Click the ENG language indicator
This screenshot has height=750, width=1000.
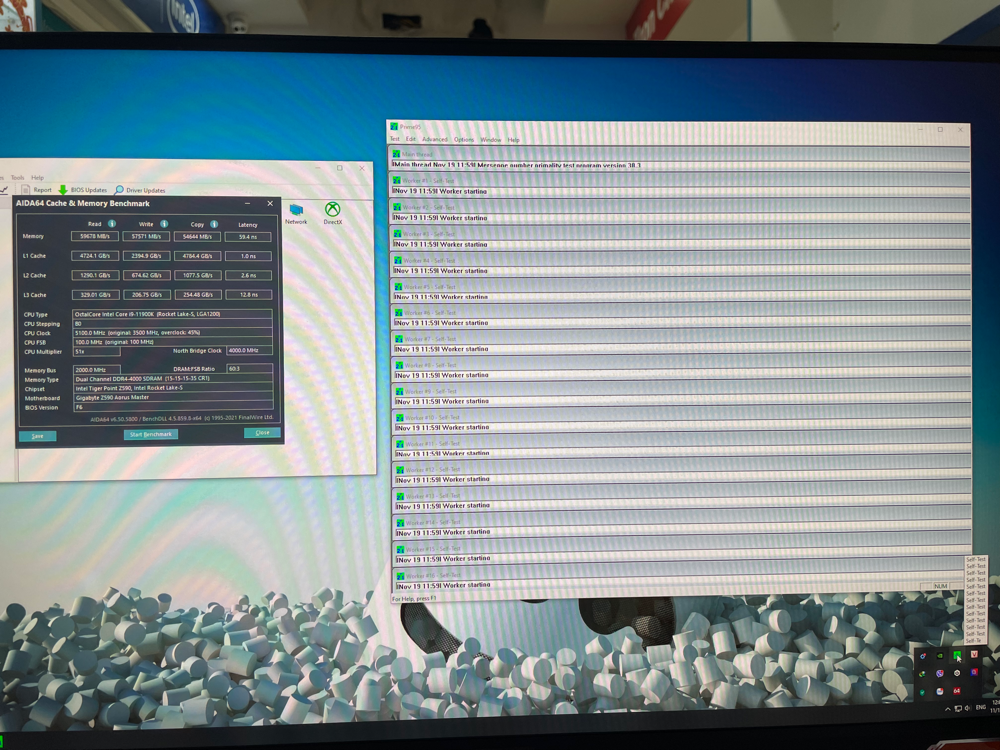coord(981,707)
